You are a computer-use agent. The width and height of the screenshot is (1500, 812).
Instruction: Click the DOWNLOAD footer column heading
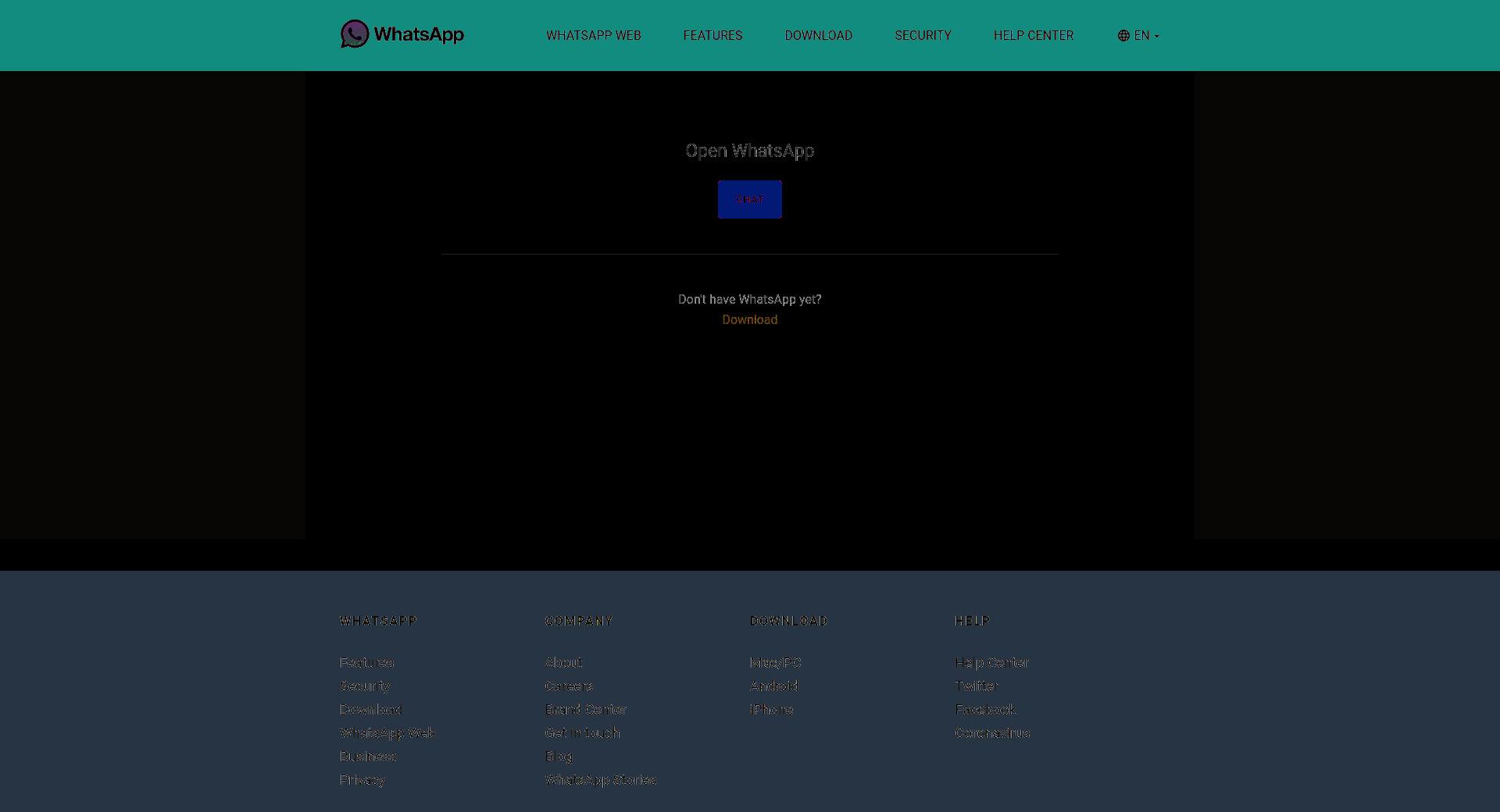788,621
